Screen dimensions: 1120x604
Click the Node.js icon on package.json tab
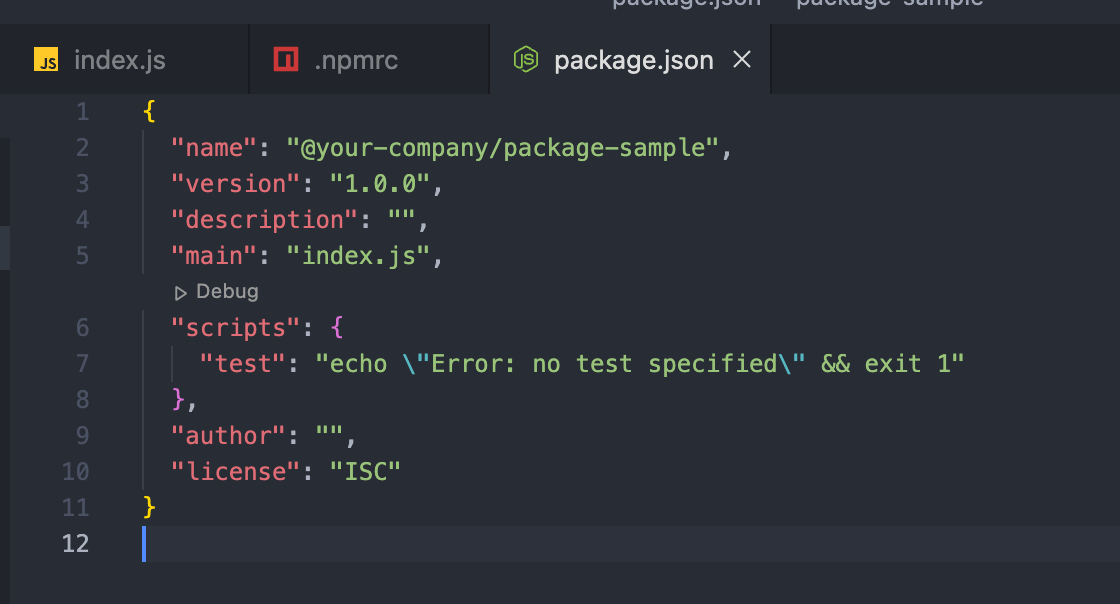[x=525, y=60]
